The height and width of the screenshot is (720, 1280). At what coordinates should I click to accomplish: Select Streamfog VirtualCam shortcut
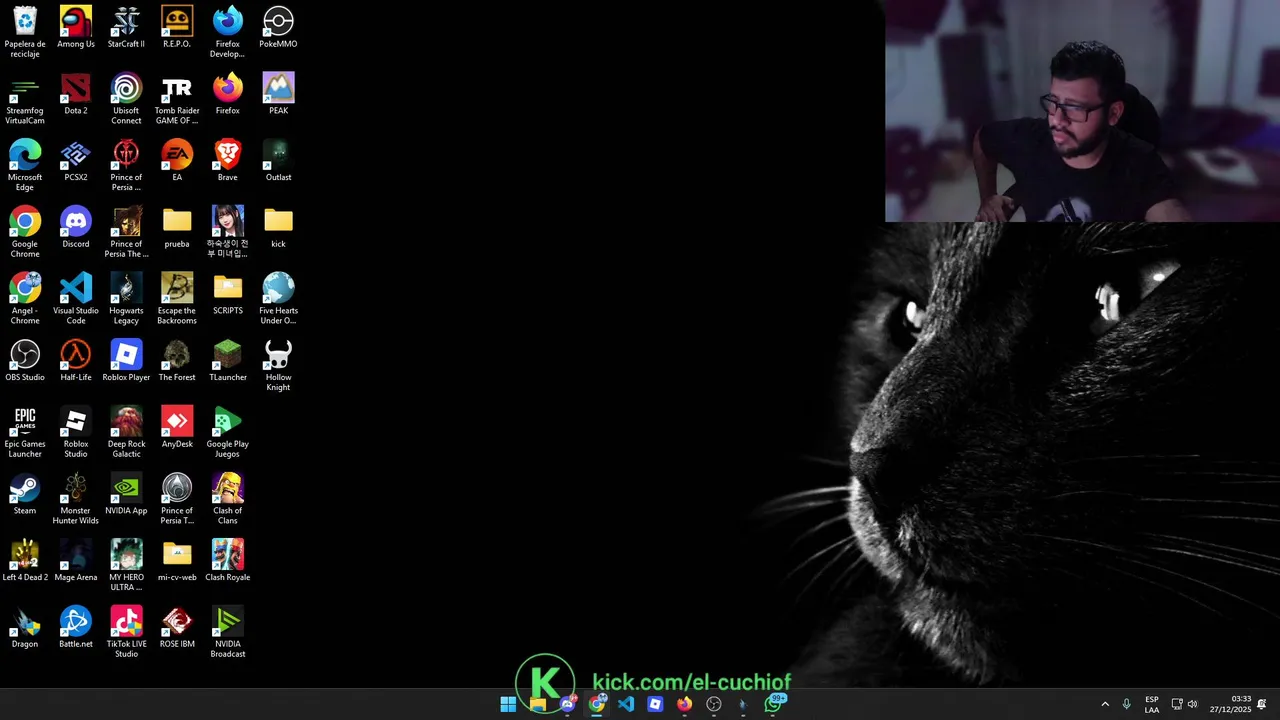tap(25, 99)
